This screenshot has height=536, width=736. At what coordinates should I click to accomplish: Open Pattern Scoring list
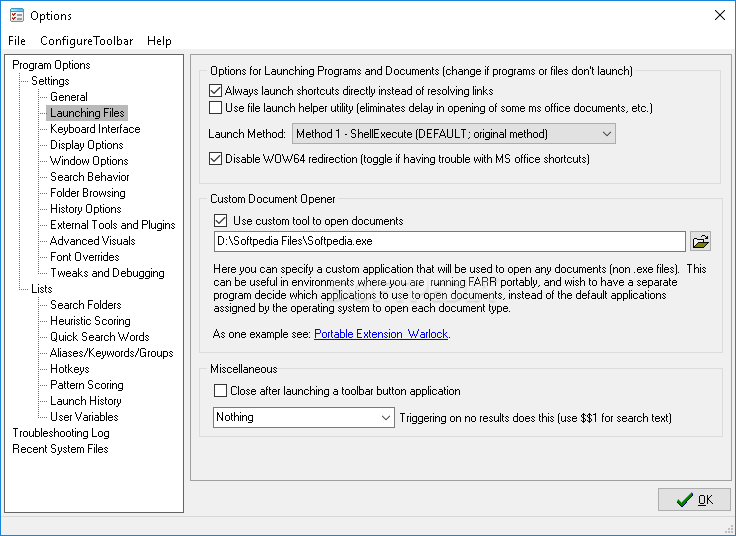[x=87, y=384]
